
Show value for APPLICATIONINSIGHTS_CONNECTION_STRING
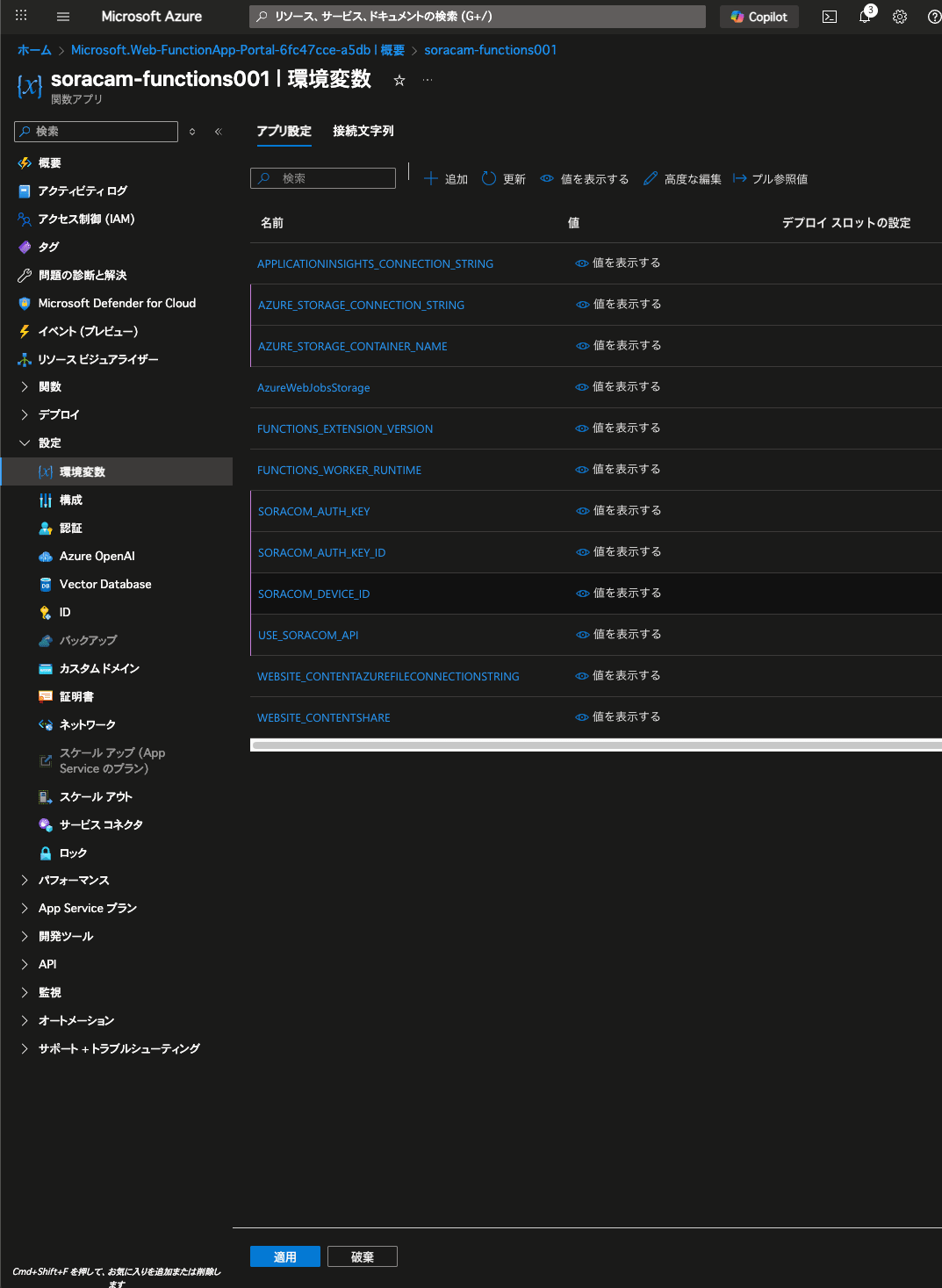click(x=618, y=263)
